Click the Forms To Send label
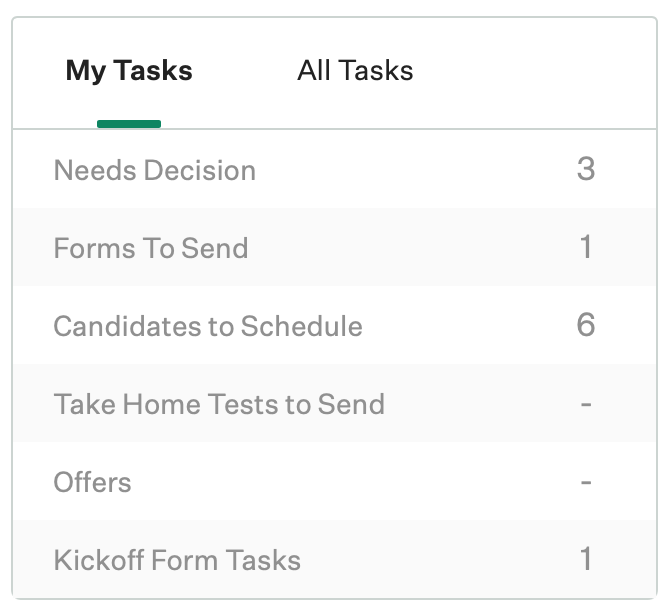The image size is (668, 612). pyautogui.click(x=150, y=248)
